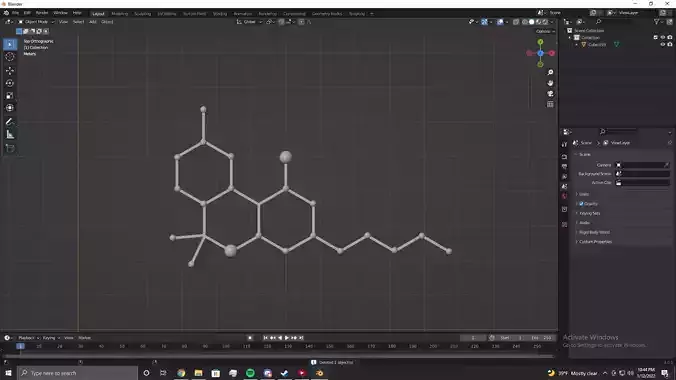Screen dimensions: 676x380
Task: Hide Cube object via eye icon
Action: [663, 44]
